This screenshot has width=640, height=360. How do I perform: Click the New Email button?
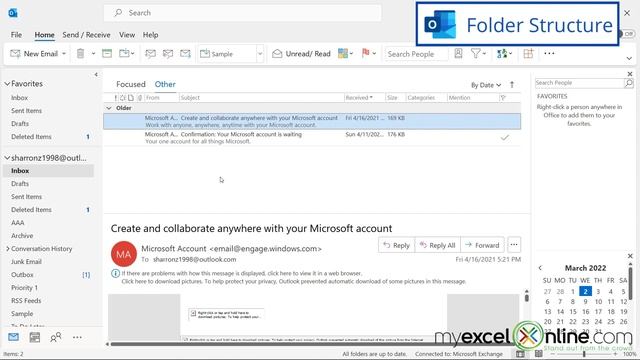point(34,53)
